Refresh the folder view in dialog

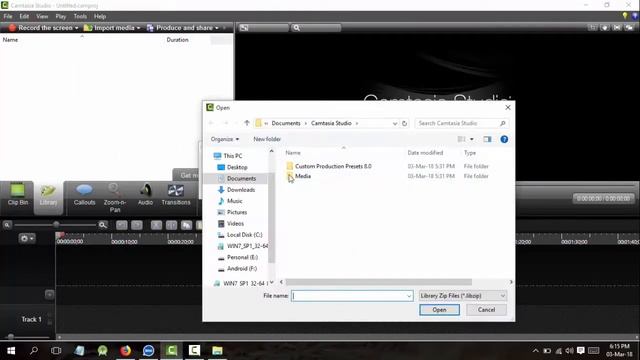pyautogui.click(x=404, y=123)
